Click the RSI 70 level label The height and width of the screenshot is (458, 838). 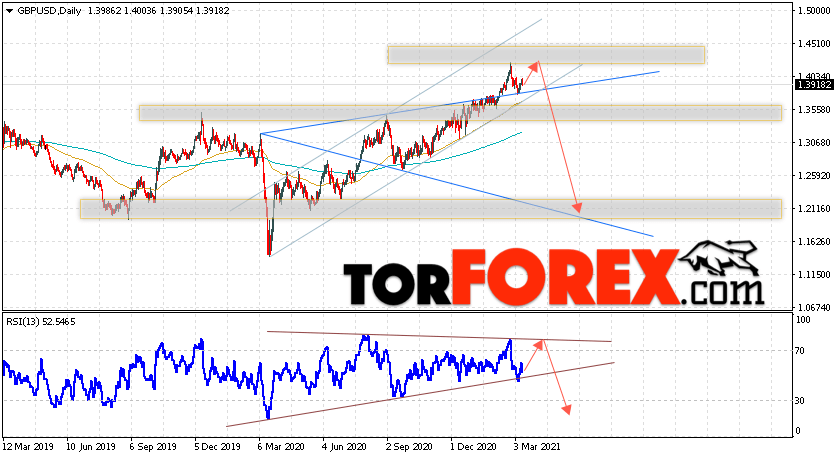800,351
